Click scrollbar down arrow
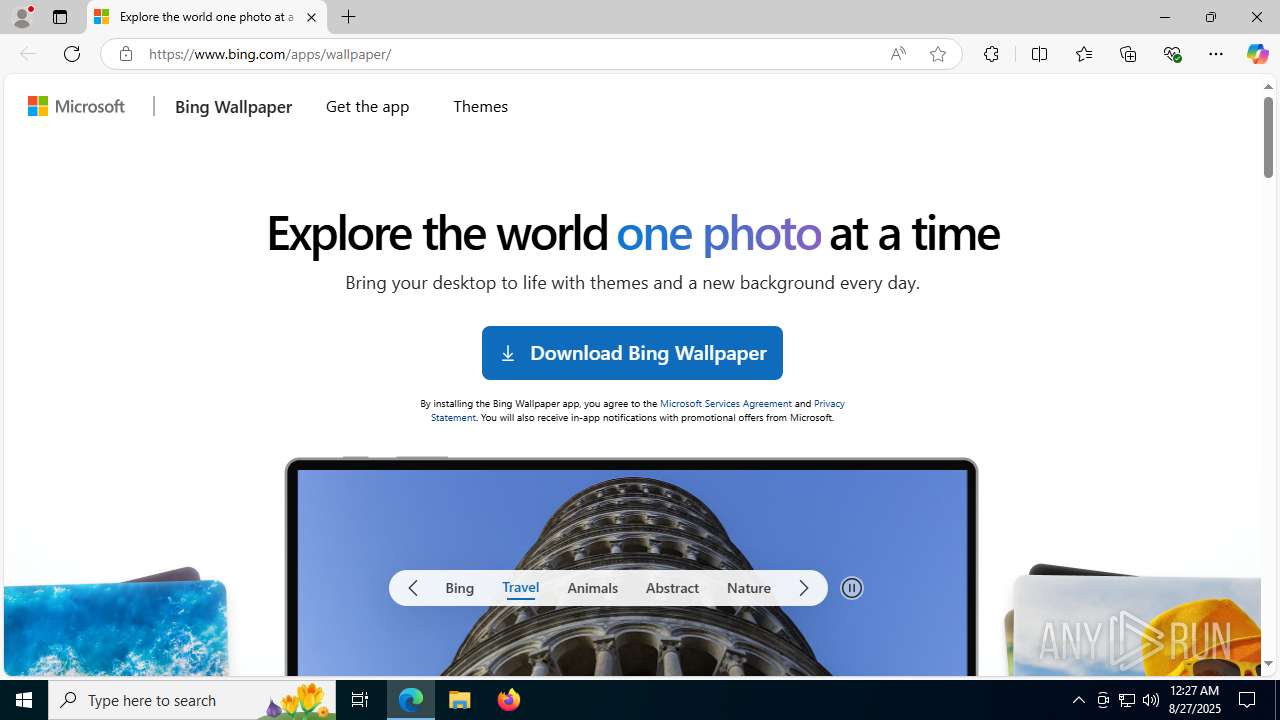Image resolution: width=1280 pixels, height=720 pixels. click(x=1268, y=664)
